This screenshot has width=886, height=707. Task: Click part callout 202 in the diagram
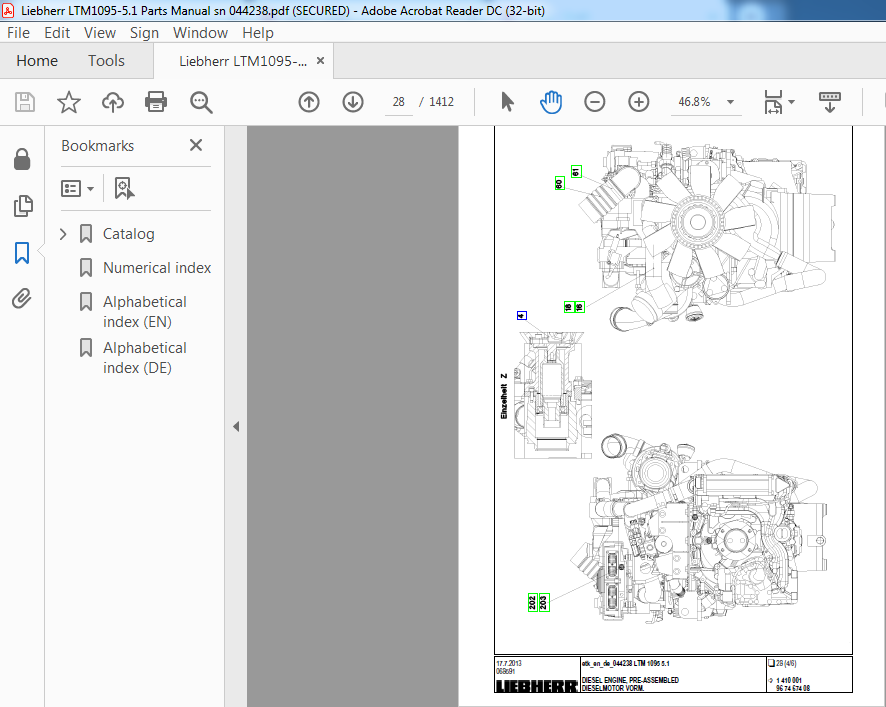532,602
